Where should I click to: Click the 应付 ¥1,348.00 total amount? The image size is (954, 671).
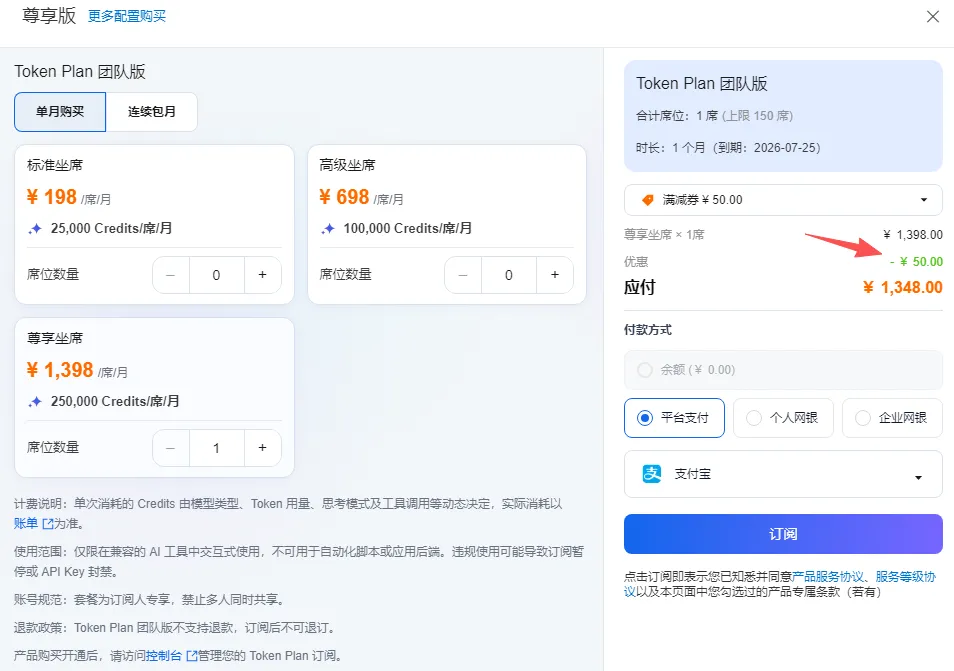pos(902,287)
